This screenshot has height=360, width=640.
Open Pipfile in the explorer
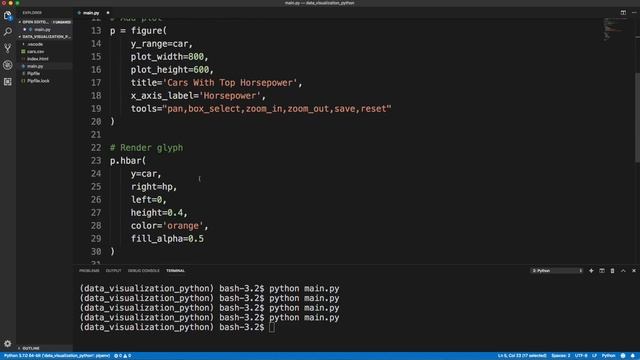click(33, 73)
